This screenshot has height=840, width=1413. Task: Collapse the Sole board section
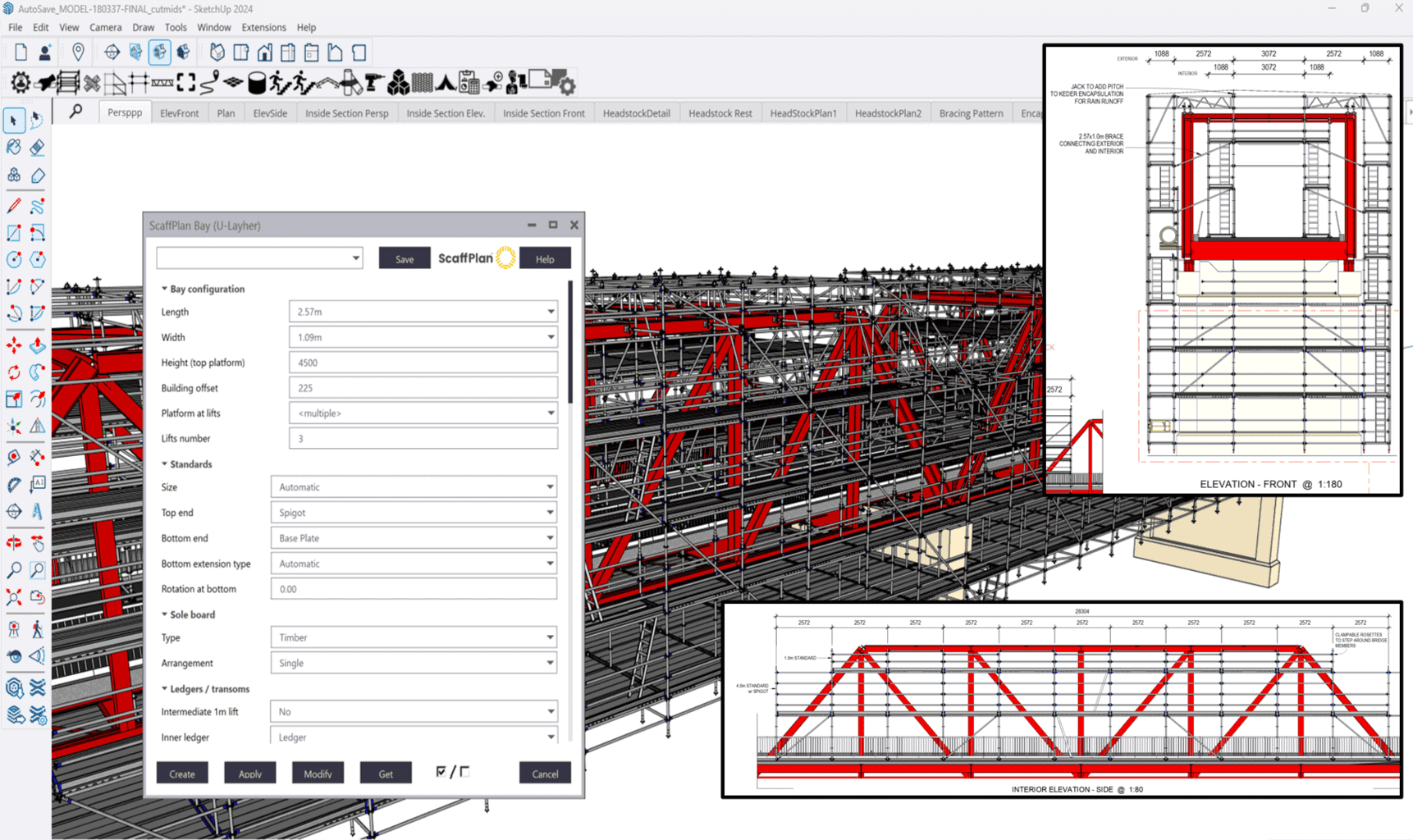click(x=188, y=614)
